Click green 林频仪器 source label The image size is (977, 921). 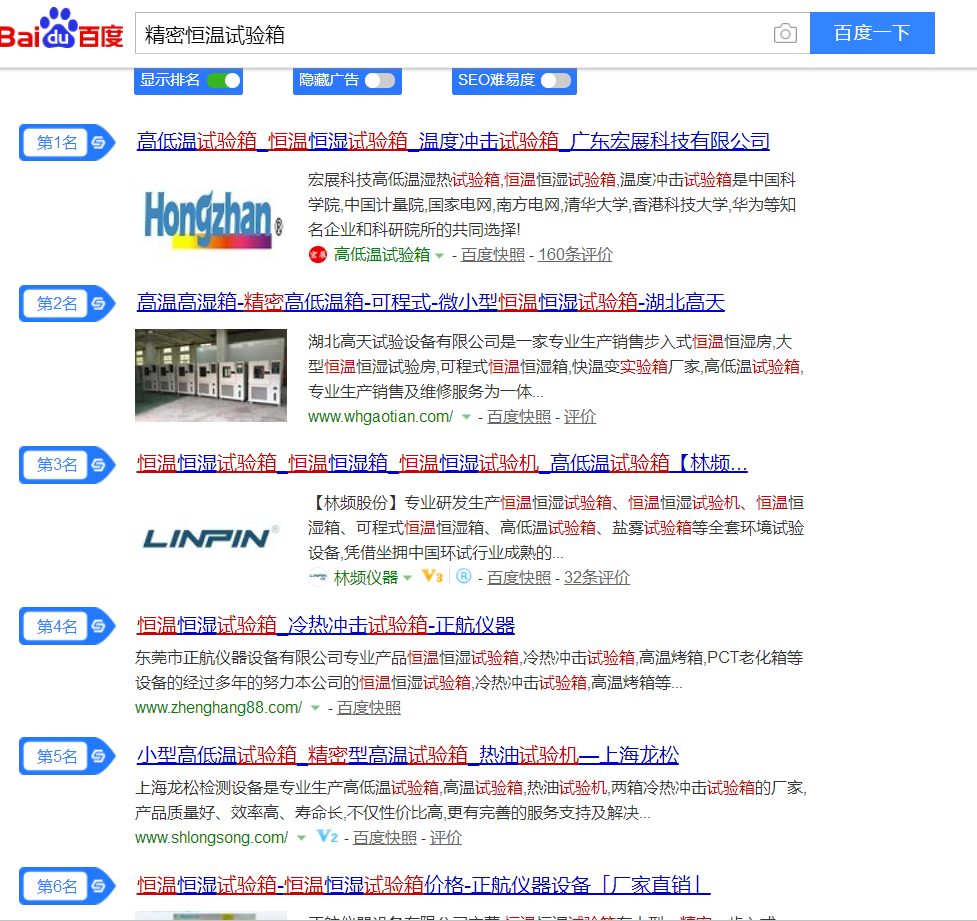[x=366, y=578]
